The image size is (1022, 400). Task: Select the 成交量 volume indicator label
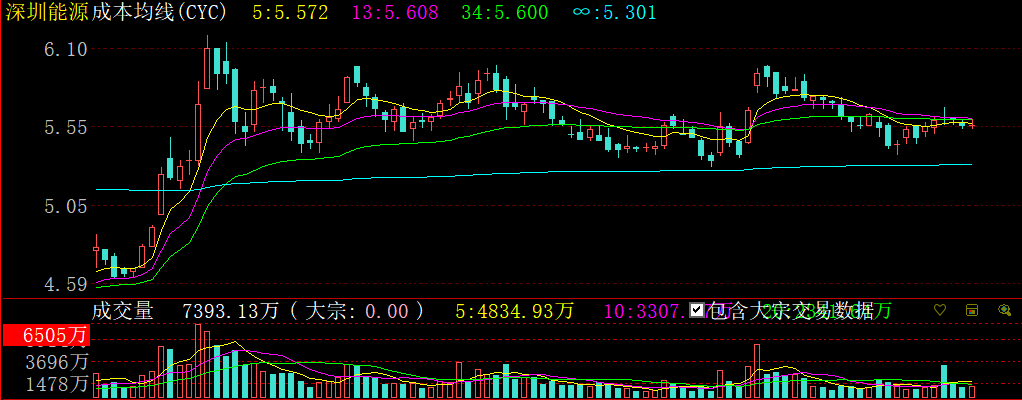[123, 311]
